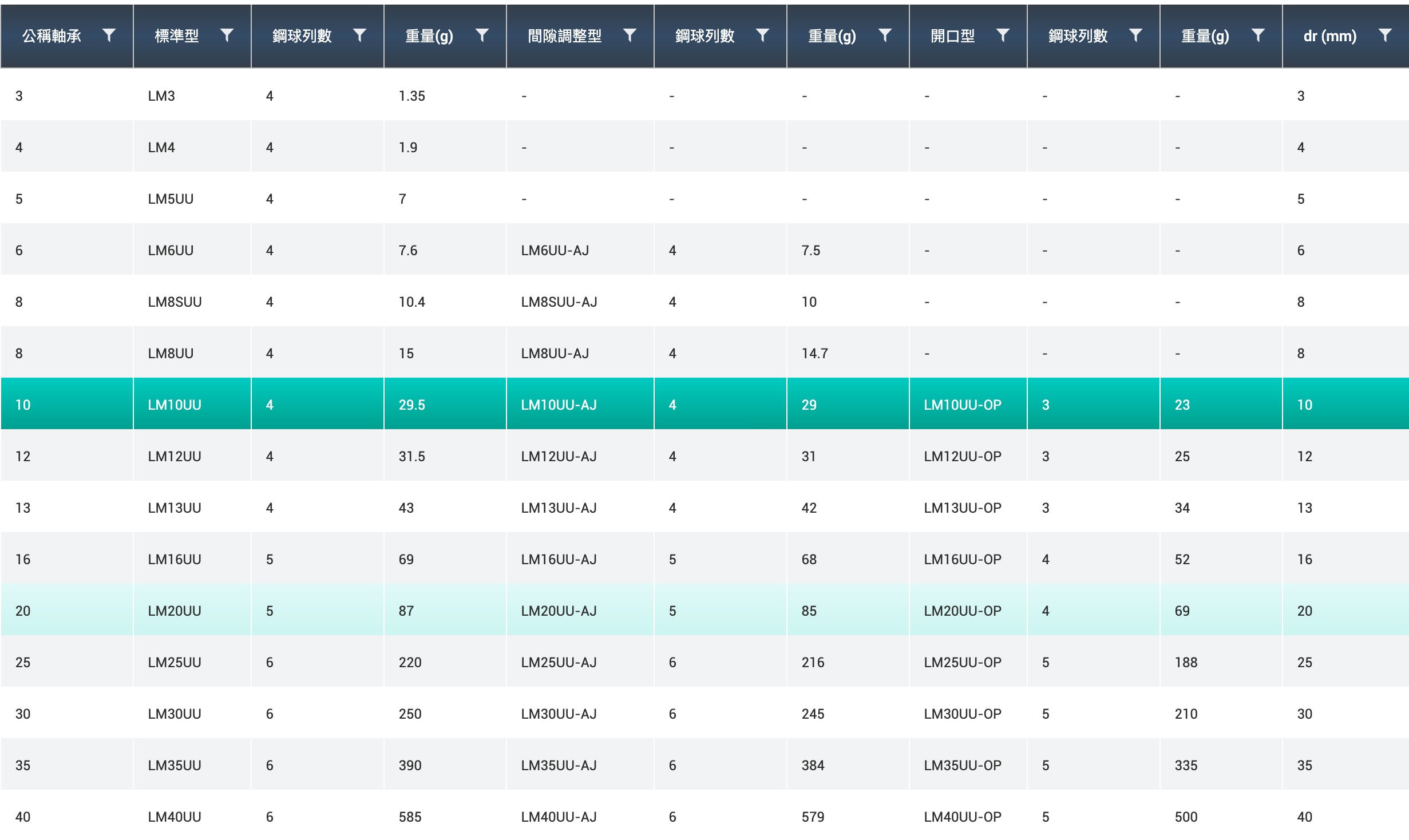
Task: Open filter for 標準型 column
Action: coord(227,35)
